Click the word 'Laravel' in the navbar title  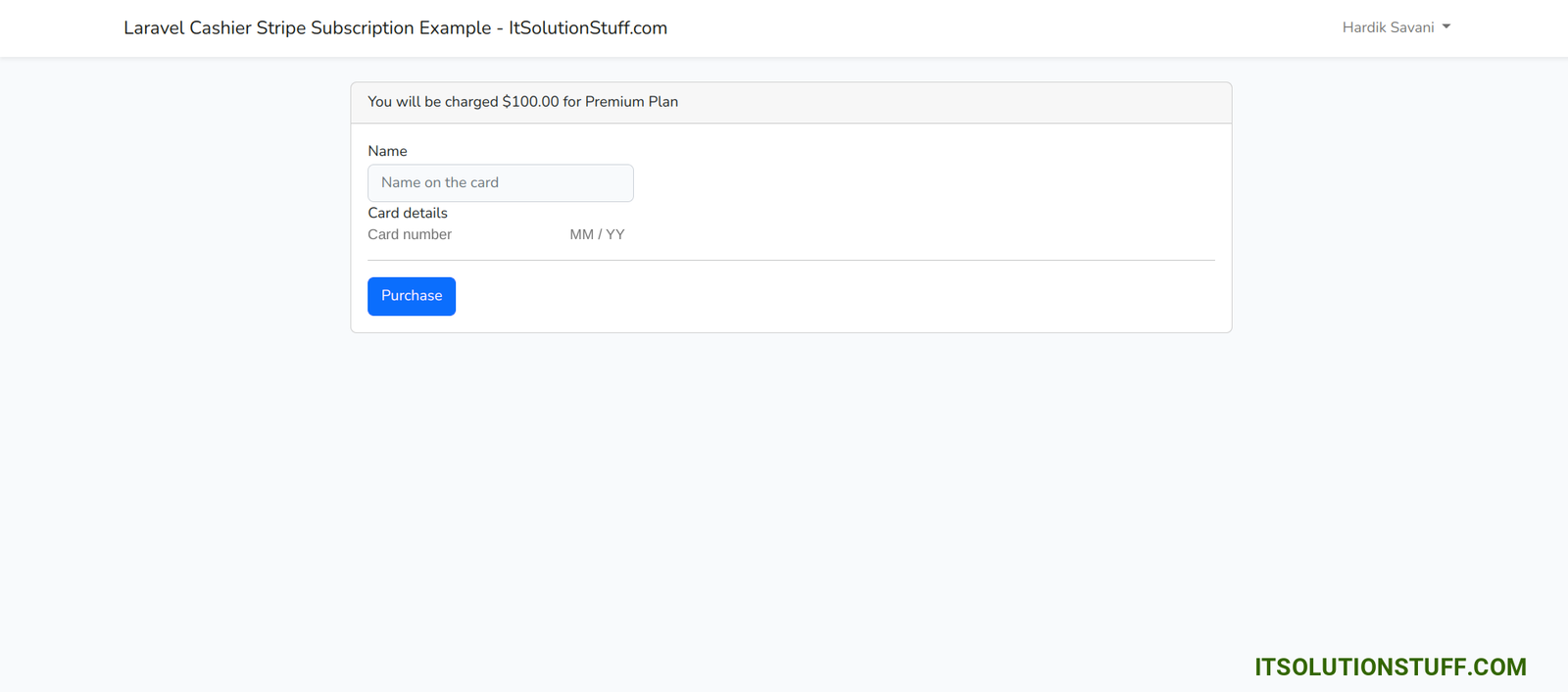pos(154,28)
